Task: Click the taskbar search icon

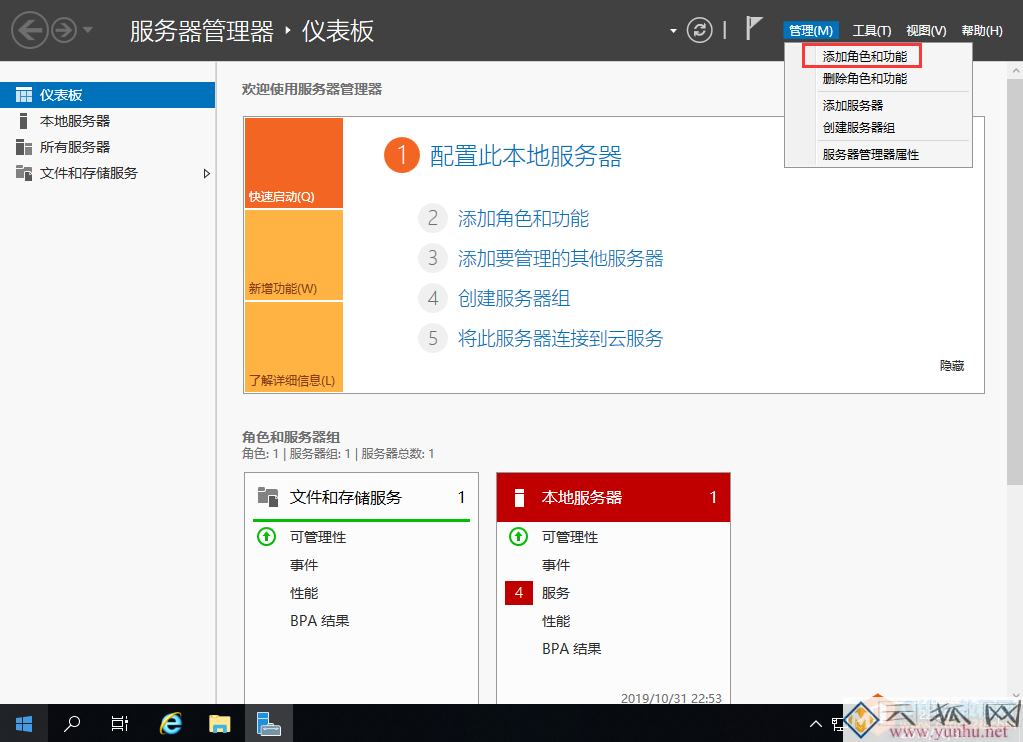Action: point(71,722)
